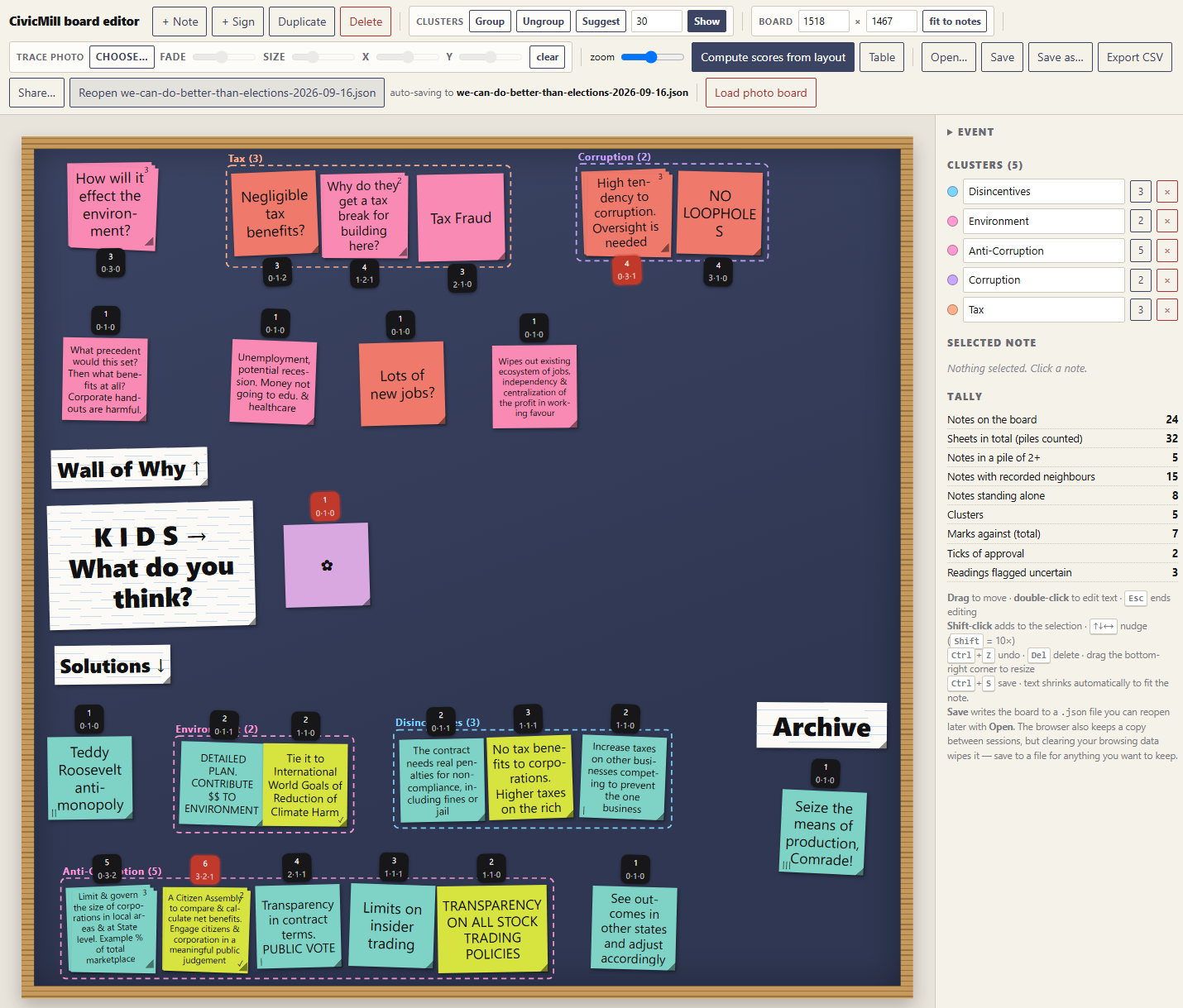Click the Share... button
Image resolution: width=1183 pixels, height=1008 pixels.
tap(36, 93)
